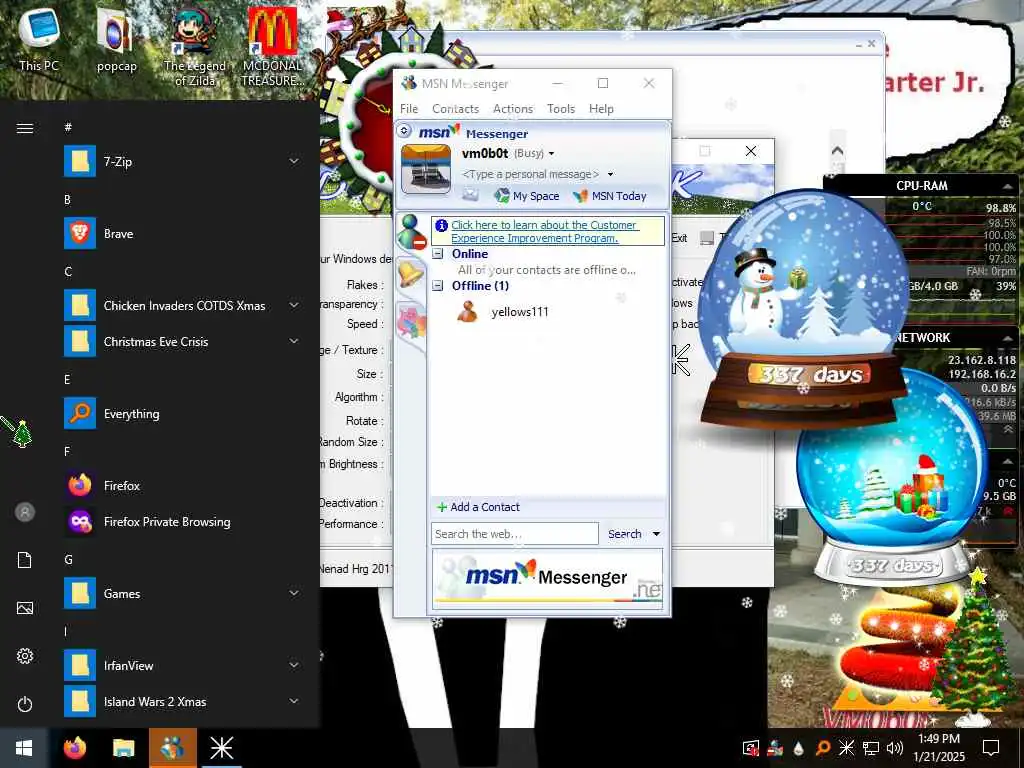Open the personal message dropdown arrow
The width and height of the screenshot is (1024, 768).
point(611,174)
